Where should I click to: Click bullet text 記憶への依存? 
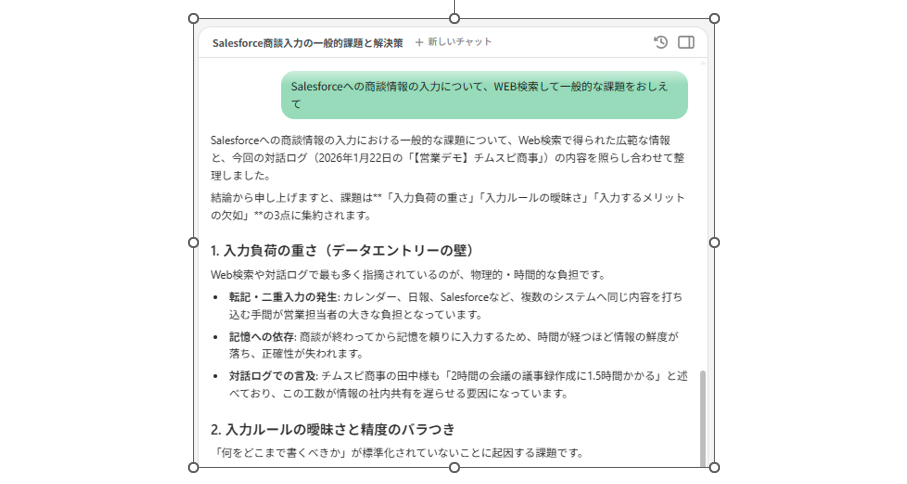[x=262, y=337]
